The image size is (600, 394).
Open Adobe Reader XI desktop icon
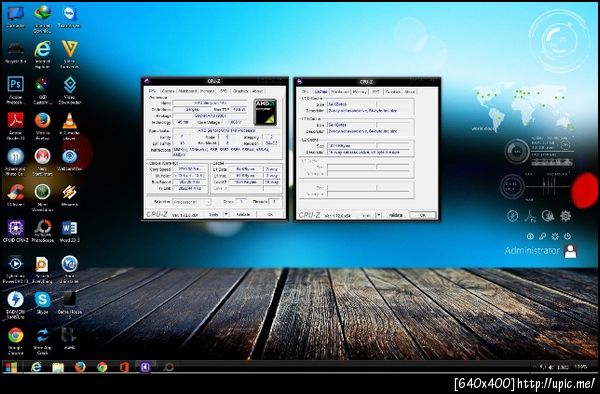15,126
